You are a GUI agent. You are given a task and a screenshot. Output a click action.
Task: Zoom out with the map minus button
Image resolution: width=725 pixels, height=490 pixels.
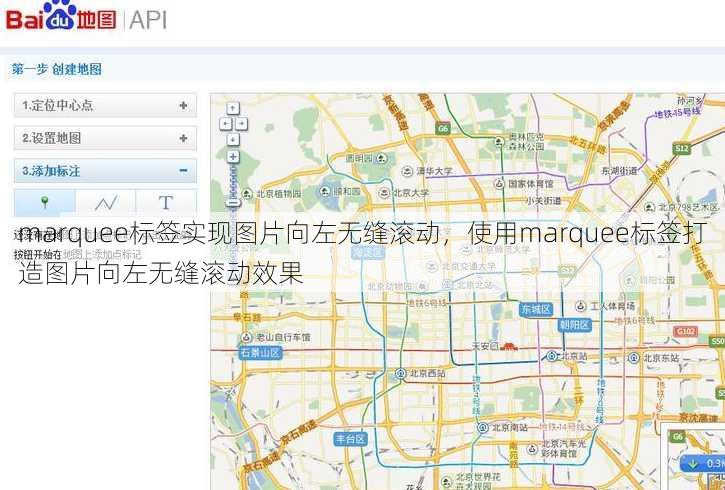pyautogui.click(x=233, y=202)
